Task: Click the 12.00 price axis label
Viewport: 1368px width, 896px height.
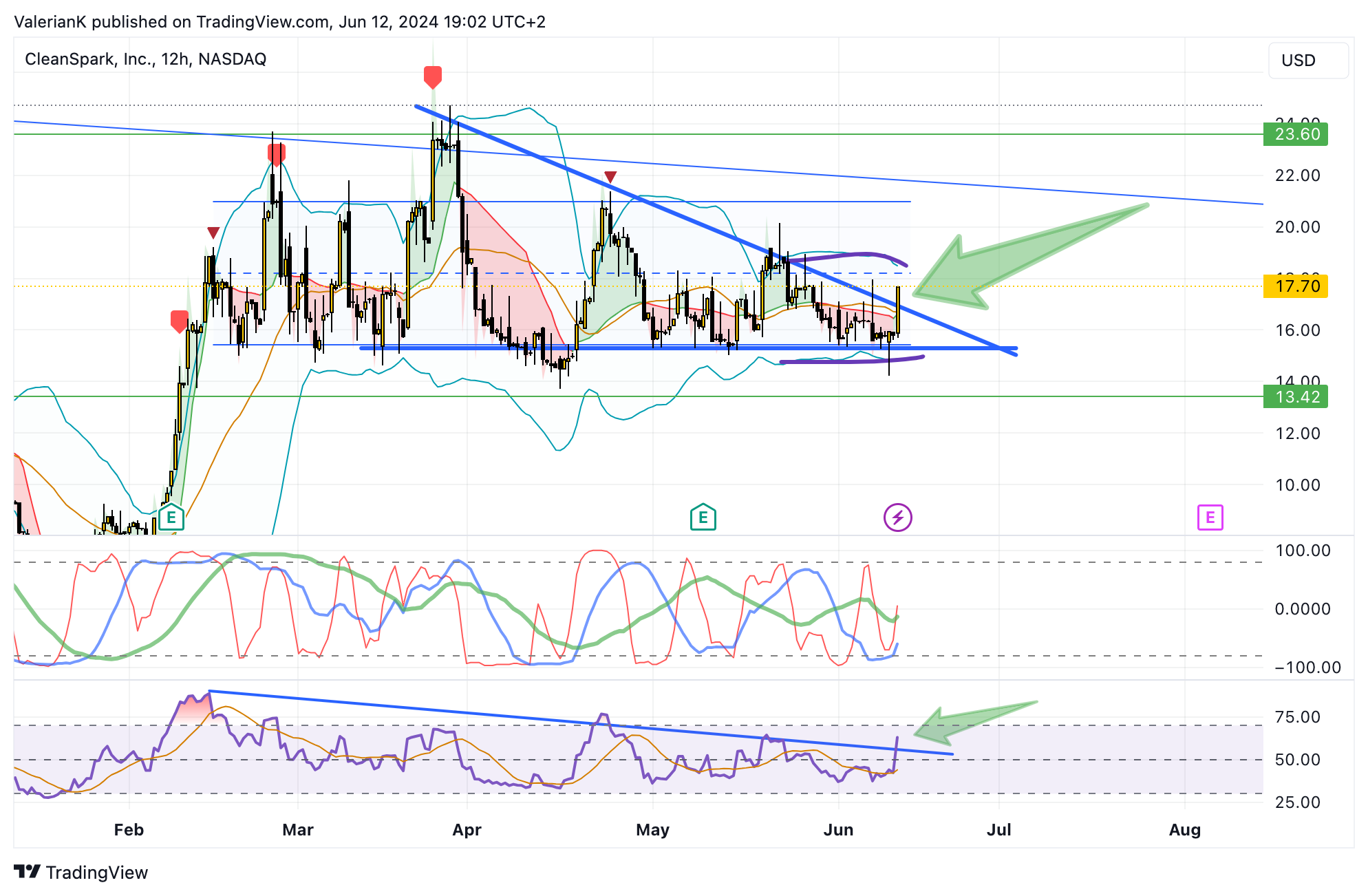Action: tap(1298, 434)
